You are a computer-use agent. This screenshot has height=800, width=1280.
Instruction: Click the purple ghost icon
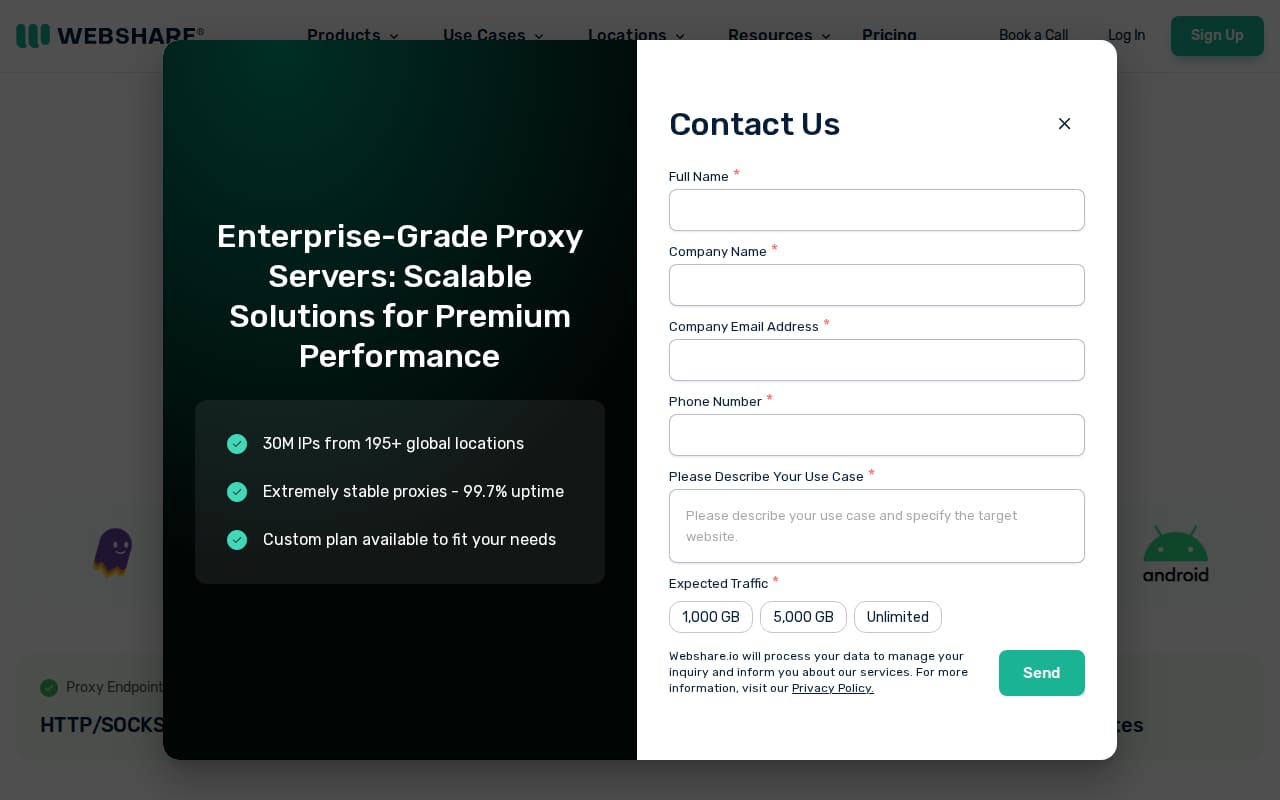pos(113,552)
